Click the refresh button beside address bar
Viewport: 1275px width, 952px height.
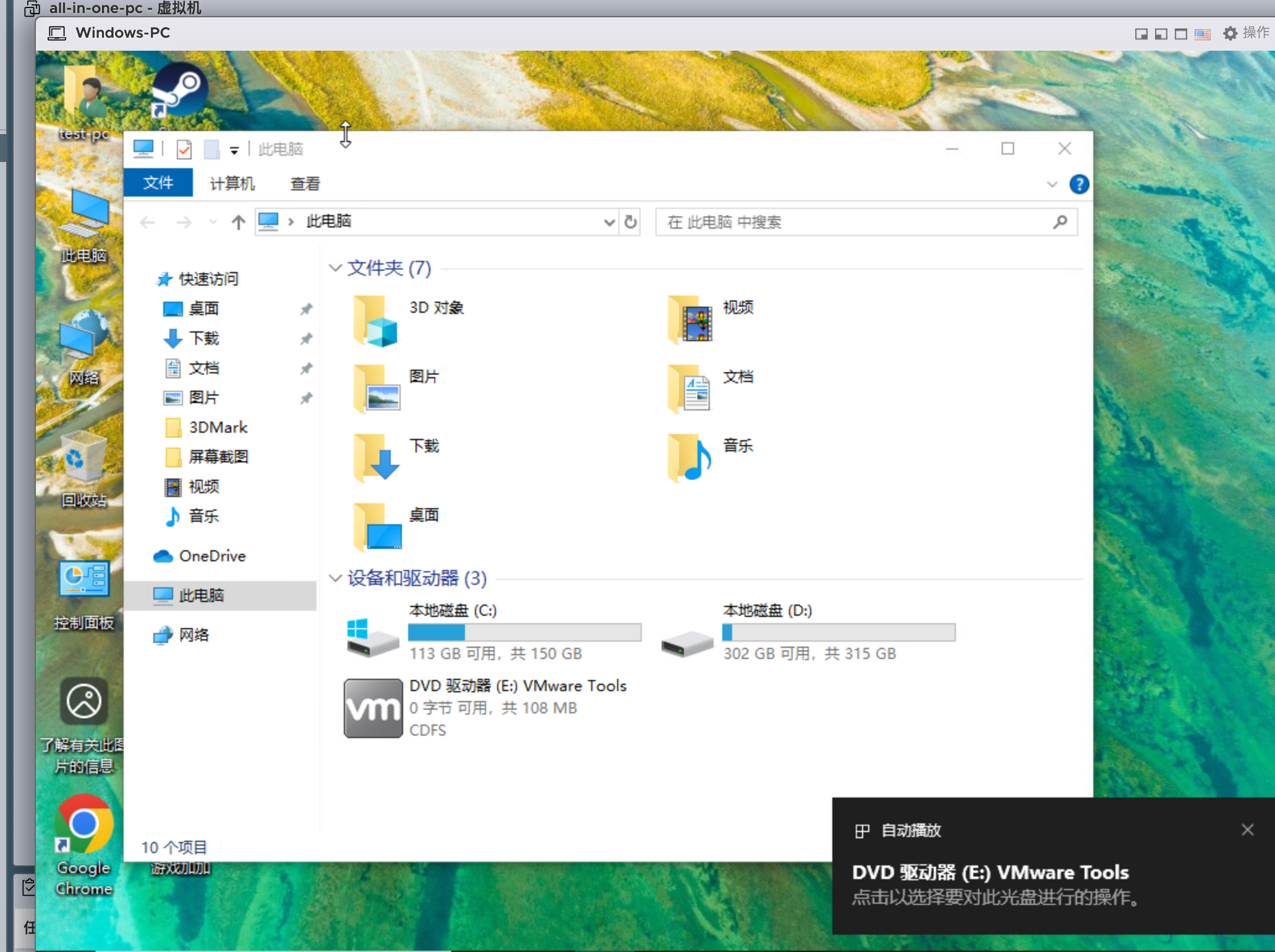[x=630, y=222]
